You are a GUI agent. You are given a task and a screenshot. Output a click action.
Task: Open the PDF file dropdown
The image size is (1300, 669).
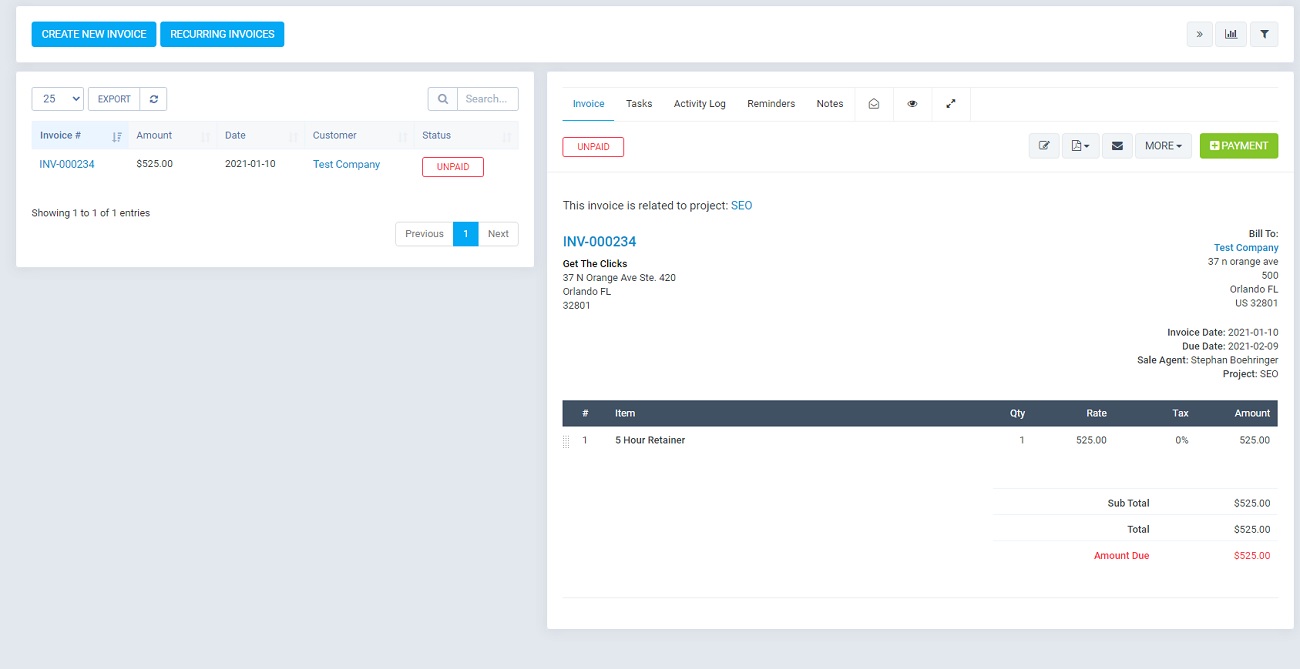click(x=1080, y=146)
